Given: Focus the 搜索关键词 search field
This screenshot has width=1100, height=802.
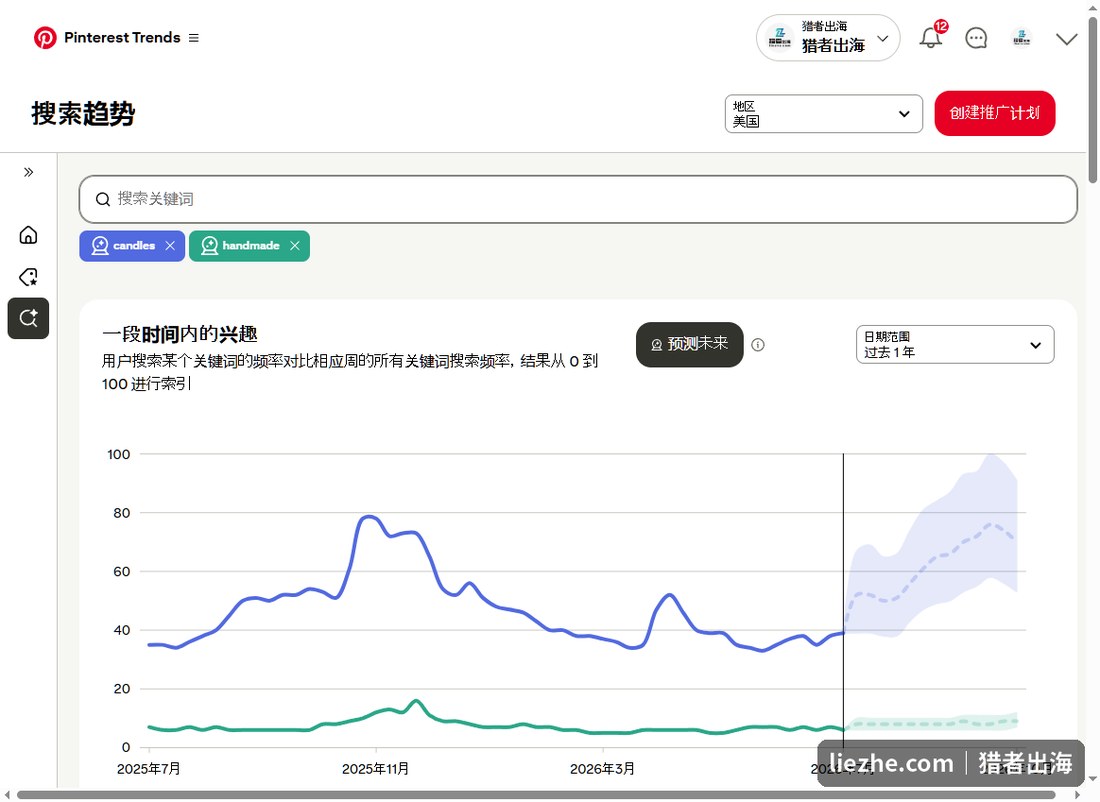Looking at the screenshot, I should pyautogui.click(x=578, y=199).
